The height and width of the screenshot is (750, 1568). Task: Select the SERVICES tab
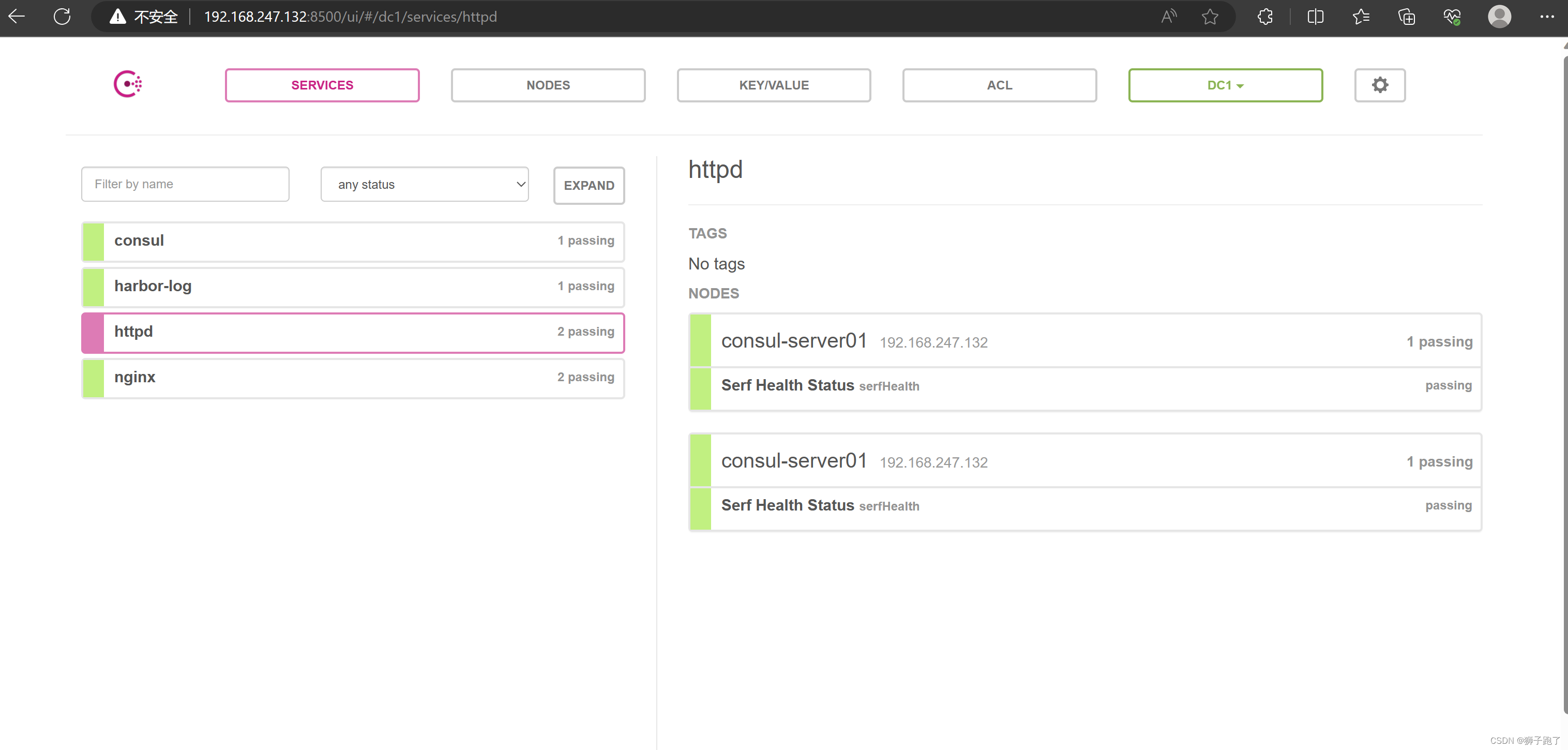coord(322,85)
